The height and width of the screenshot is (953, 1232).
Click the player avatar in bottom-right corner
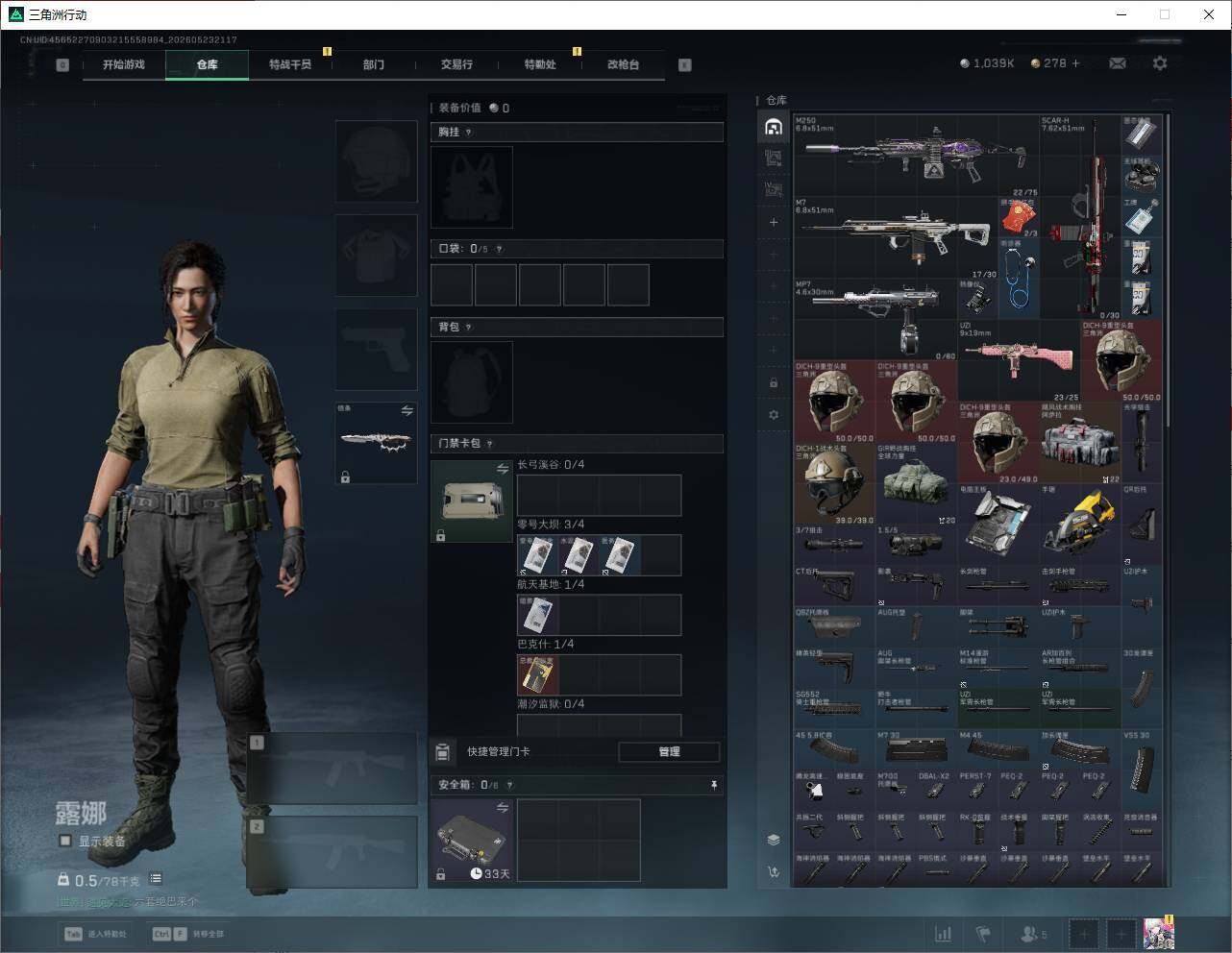point(1158,933)
